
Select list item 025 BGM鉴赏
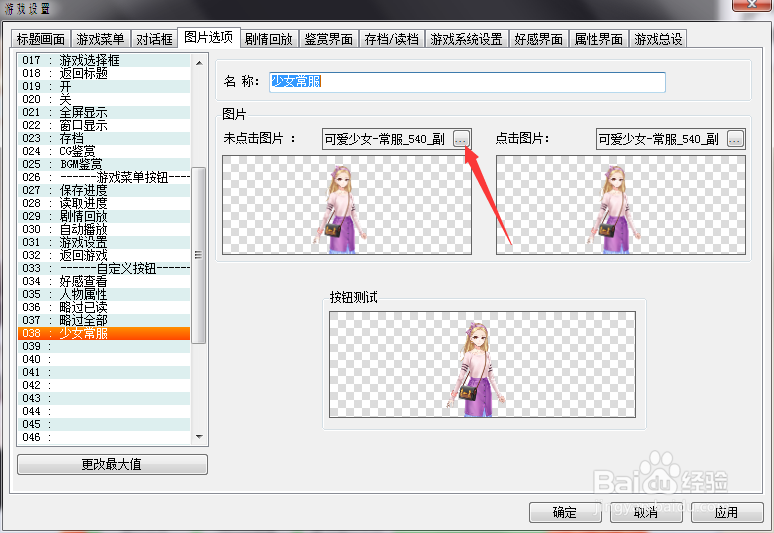point(104,164)
